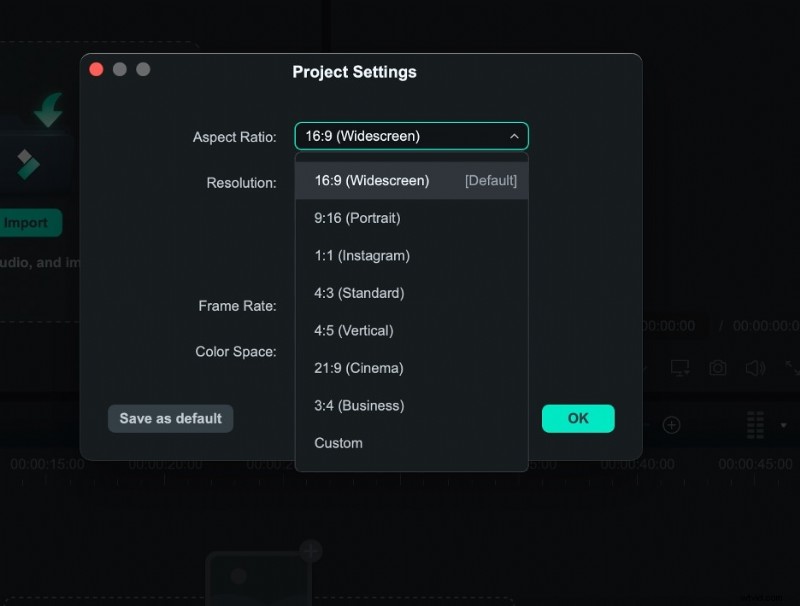This screenshot has height=606, width=800.
Task: Adjust preview volume via the speaker icon
Action: click(754, 367)
